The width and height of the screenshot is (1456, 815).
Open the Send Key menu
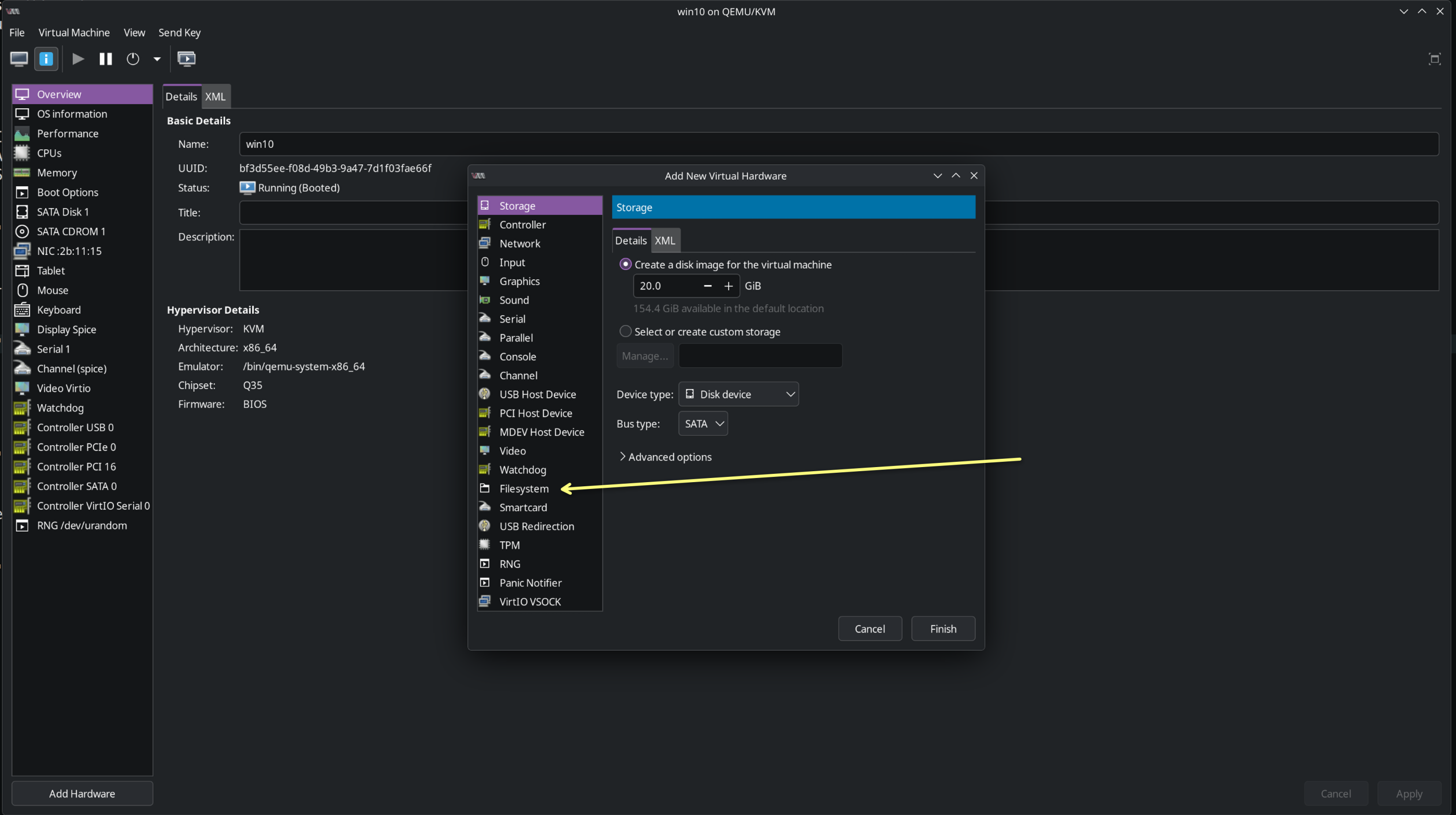(179, 32)
